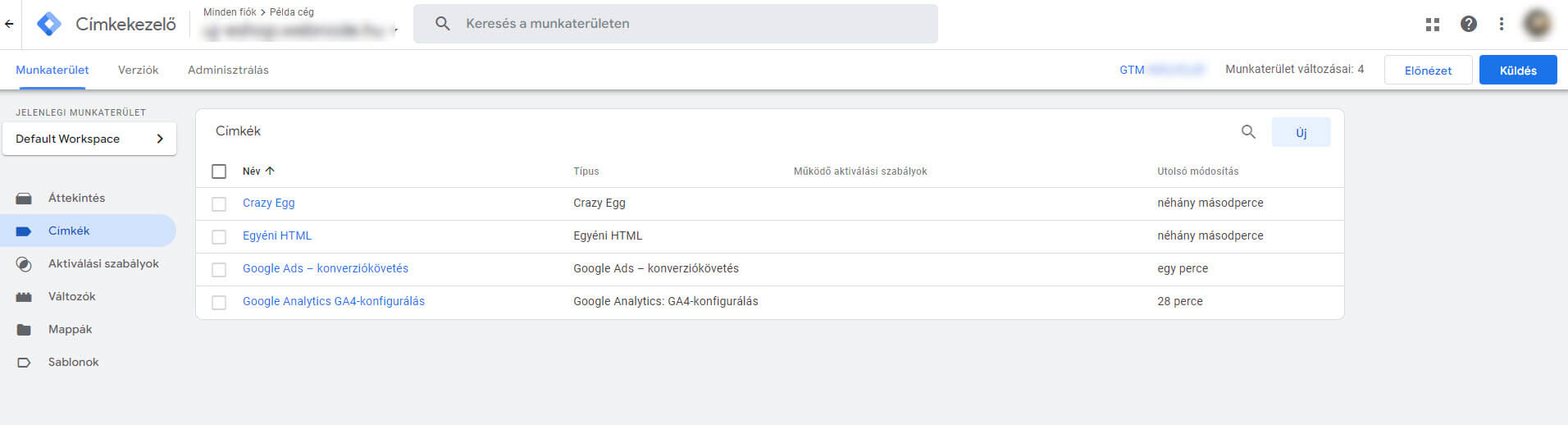Click the GTM container ID link
The width and height of the screenshot is (1568, 425).
(x=1162, y=70)
